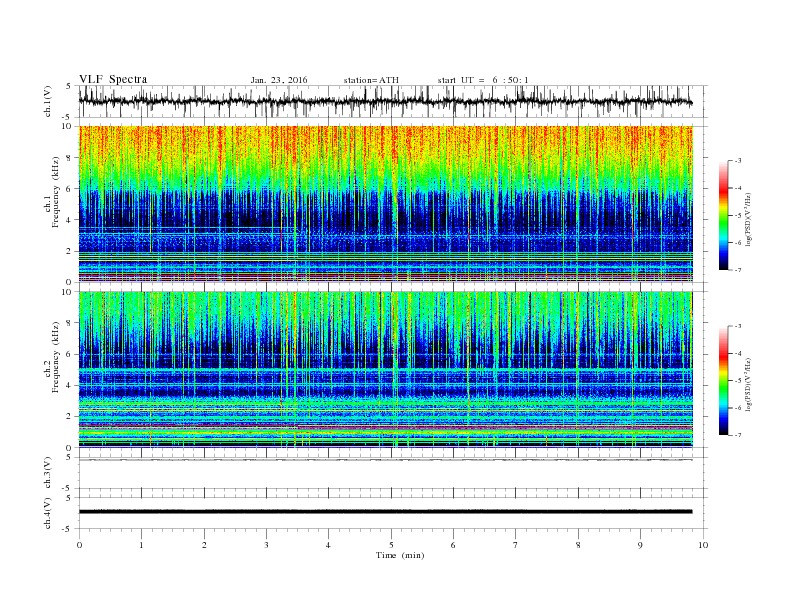Click the '4' kHz tick on ch.2 frequency axis
This screenshot has height=612, width=792.
click(69, 385)
